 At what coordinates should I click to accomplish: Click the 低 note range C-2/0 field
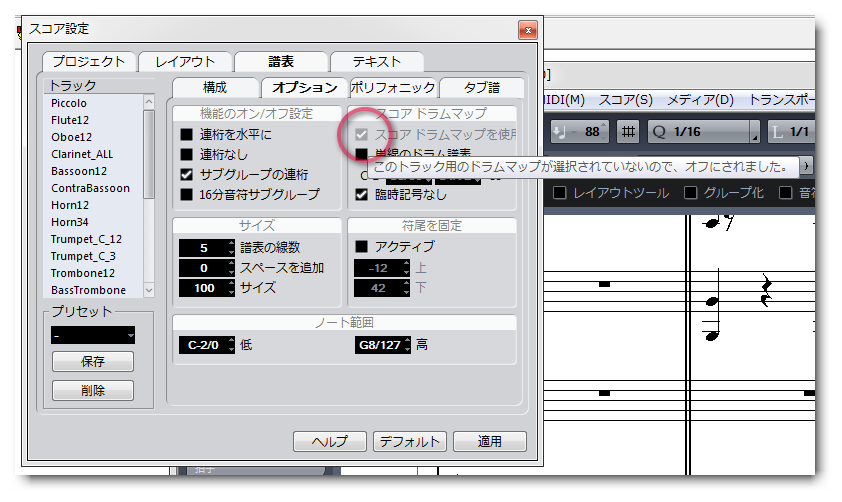point(204,345)
